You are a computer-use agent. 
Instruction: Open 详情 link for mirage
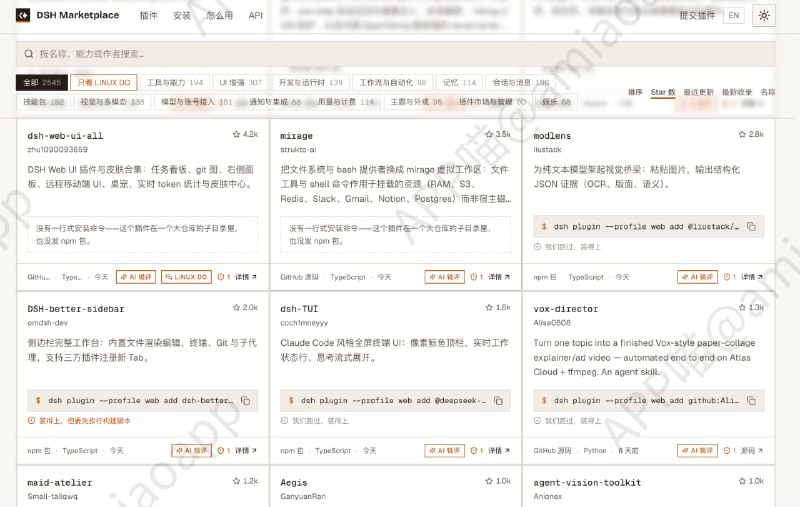point(499,277)
